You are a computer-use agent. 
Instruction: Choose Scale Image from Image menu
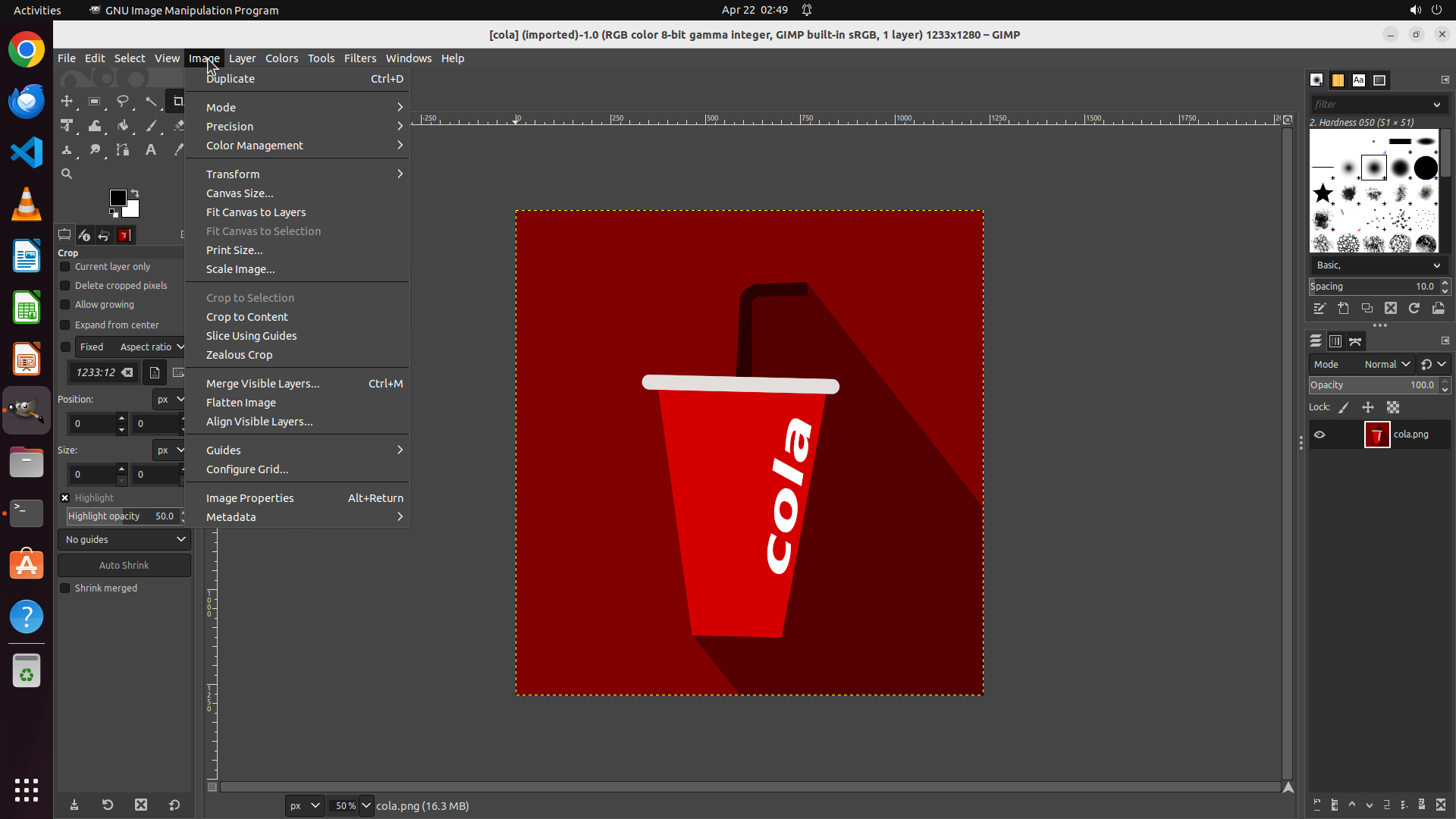[240, 269]
